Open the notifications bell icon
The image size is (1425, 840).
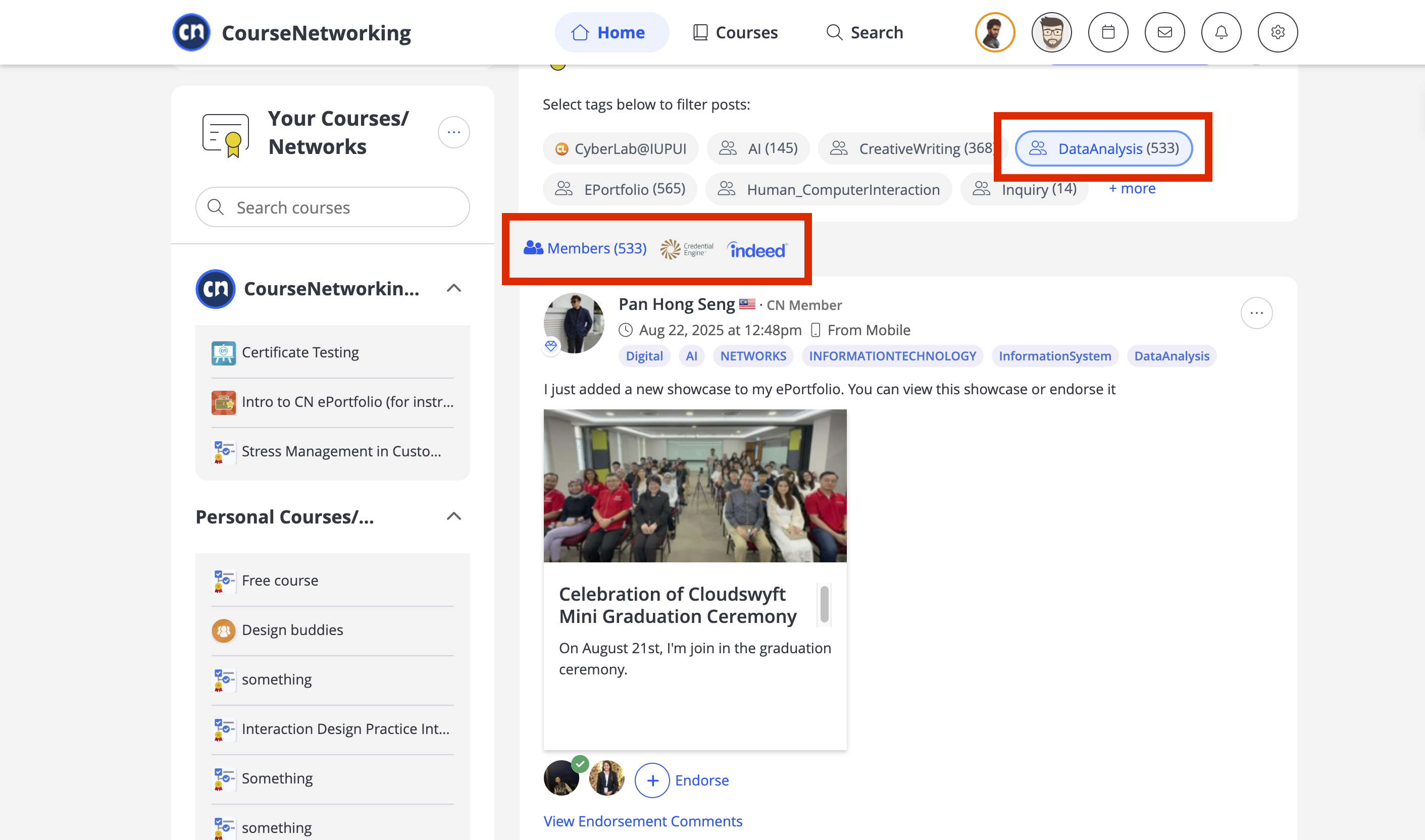(x=1221, y=32)
